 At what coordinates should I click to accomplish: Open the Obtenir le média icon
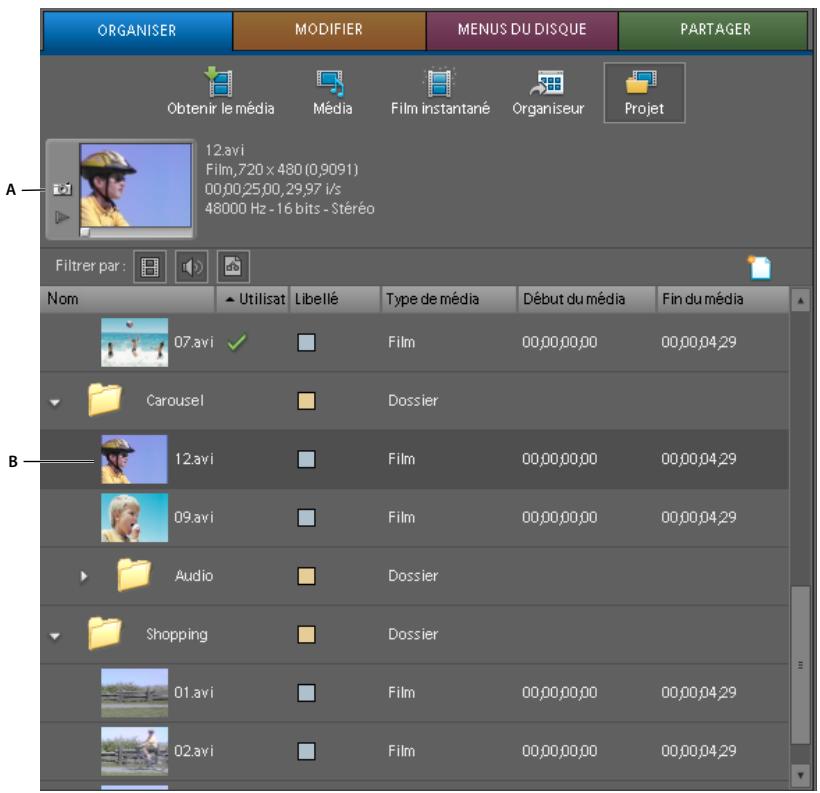point(220,92)
